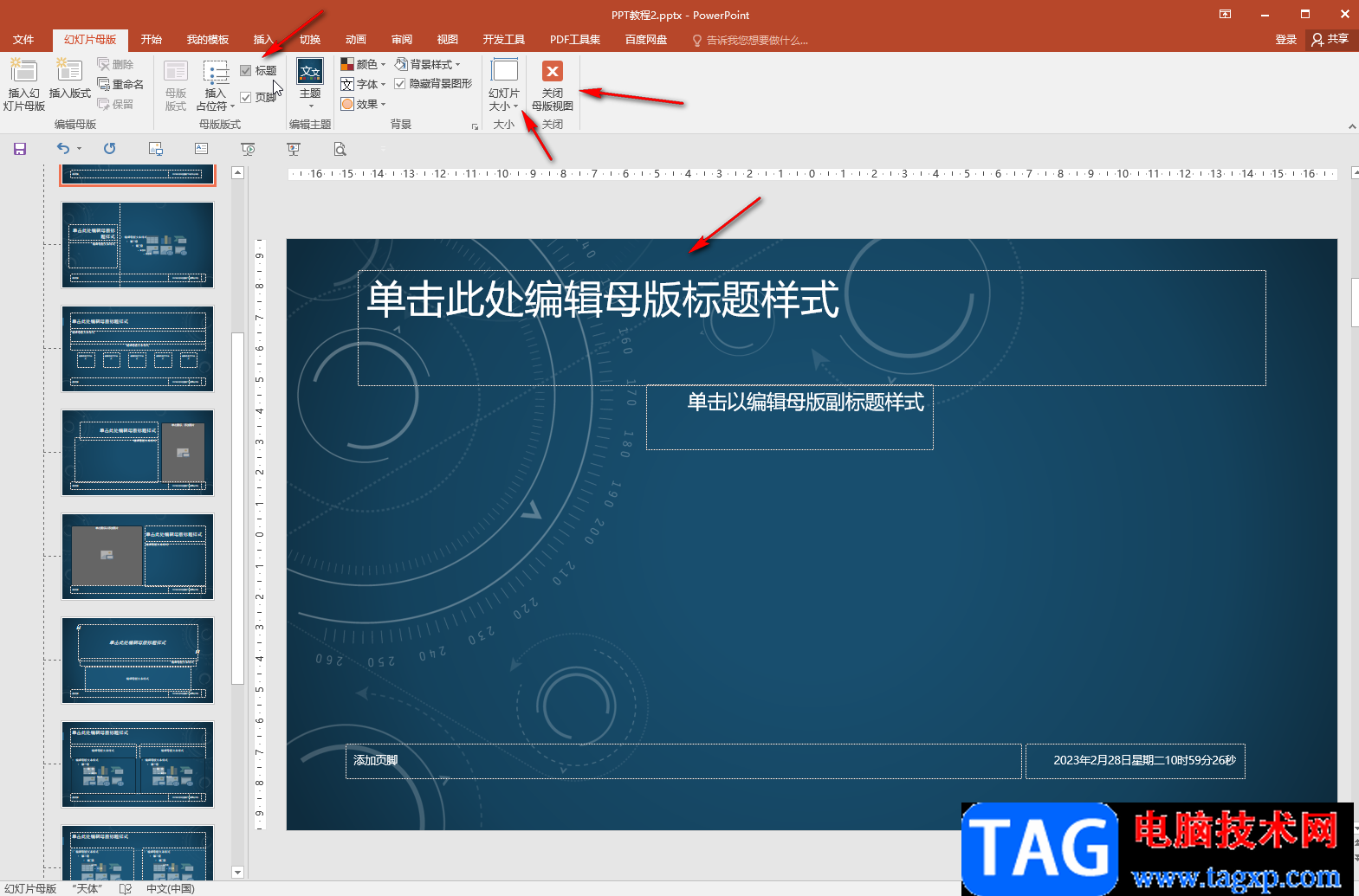The height and width of the screenshot is (896, 1359).
Task: Toggle the Footers (页脚) checkbox
Action: 258,98
